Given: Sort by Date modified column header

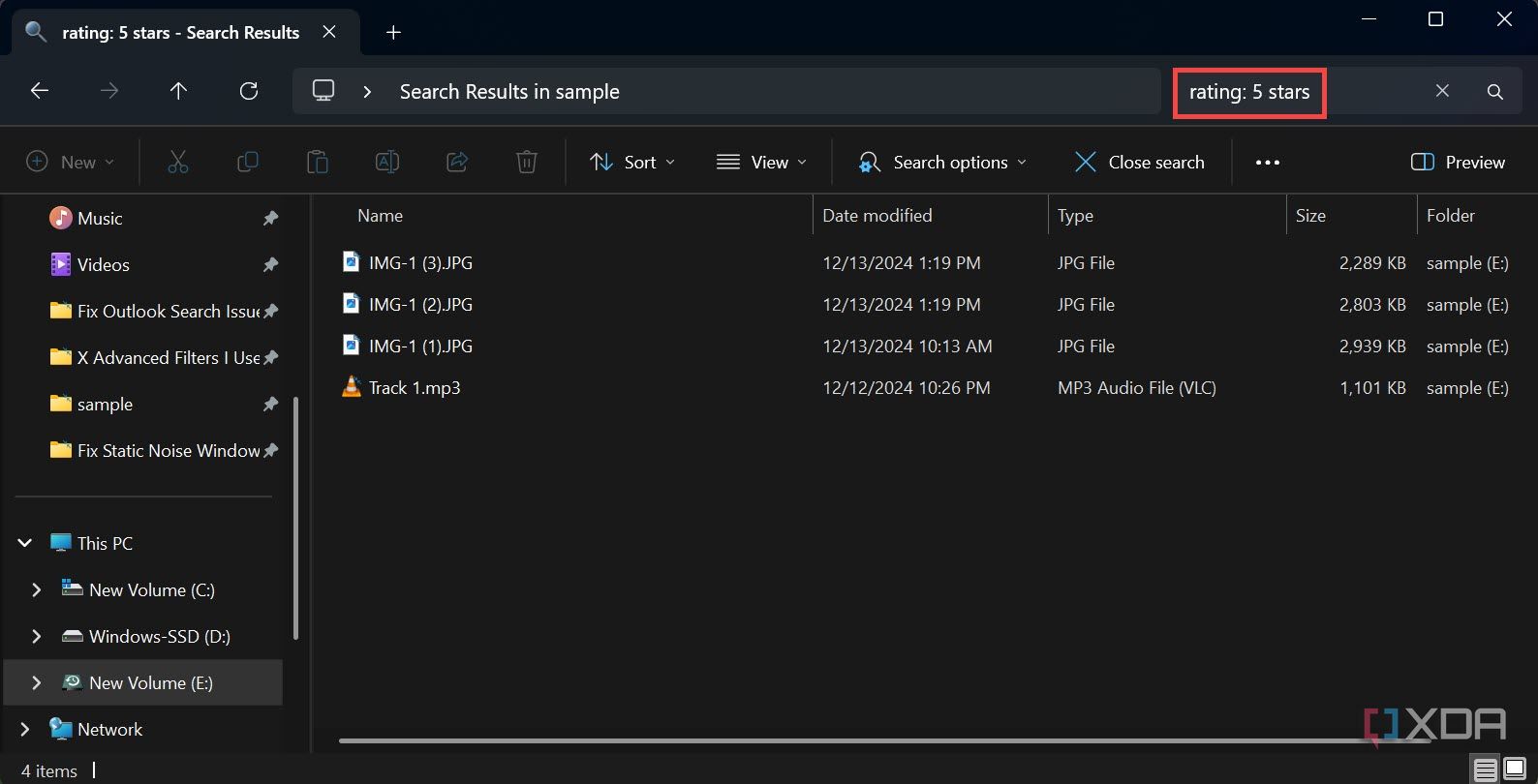Looking at the screenshot, I should tap(931, 216).
